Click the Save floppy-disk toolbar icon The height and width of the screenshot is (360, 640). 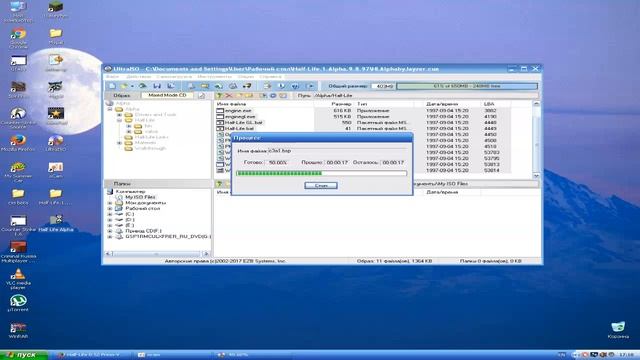click(157, 86)
